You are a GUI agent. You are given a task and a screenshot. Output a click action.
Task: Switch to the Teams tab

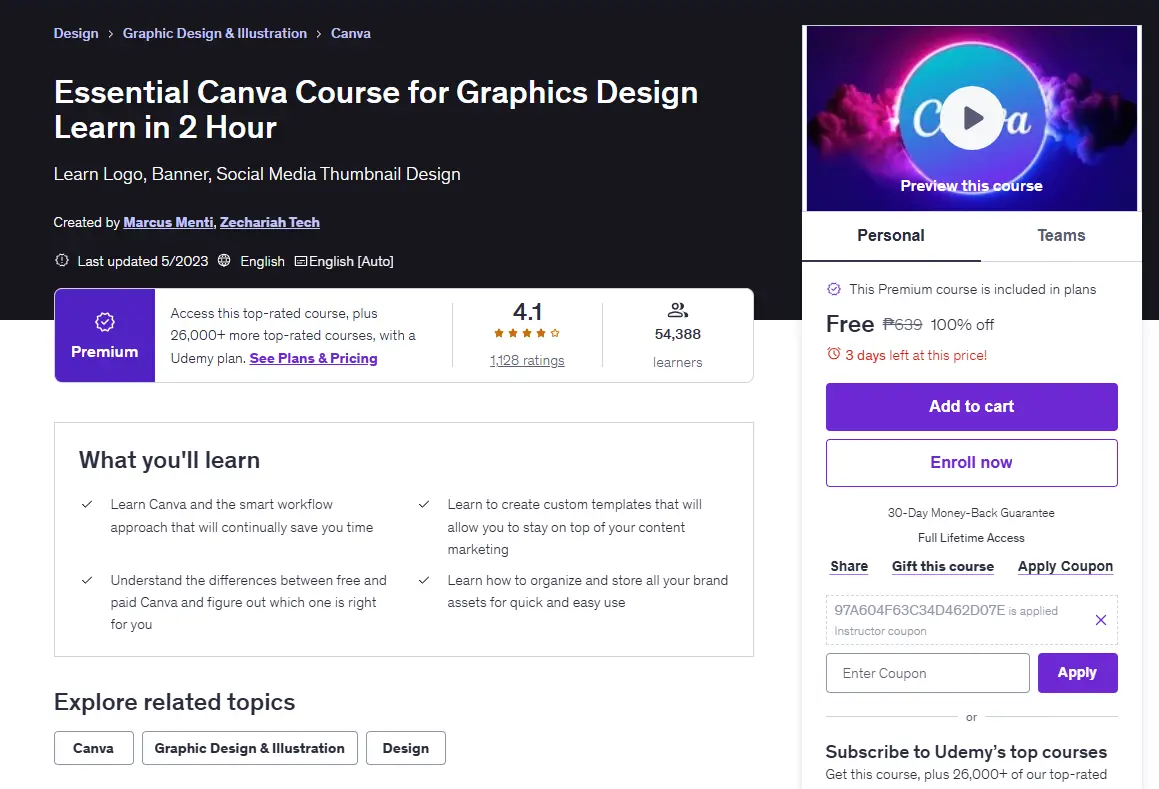tap(1061, 236)
